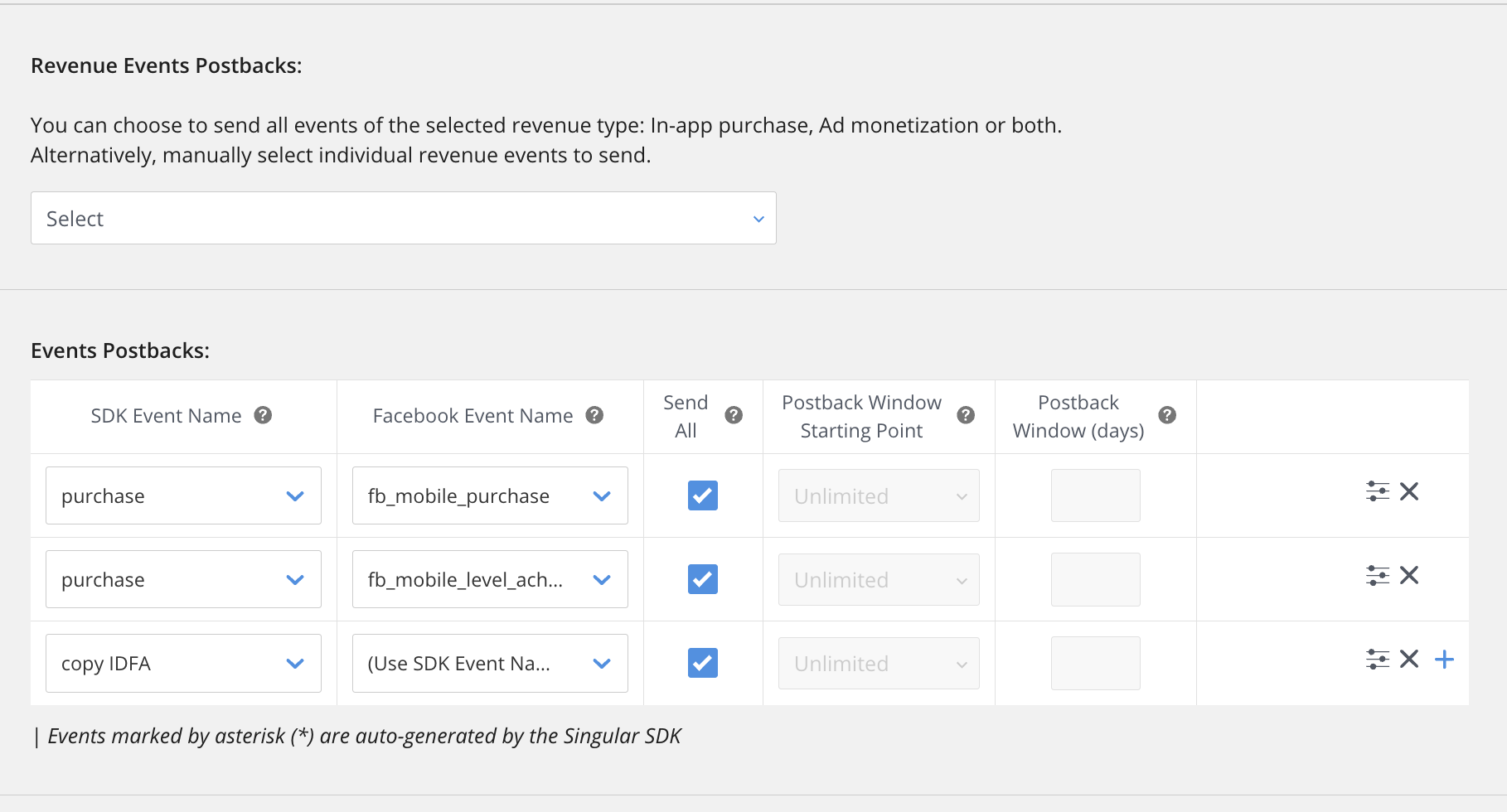The width and height of the screenshot is (1507, 812).
Task: Expand the fb_mobile_level_ach... Facebook event dropdown
Action: pyautogui.click(x=489, y=579)
